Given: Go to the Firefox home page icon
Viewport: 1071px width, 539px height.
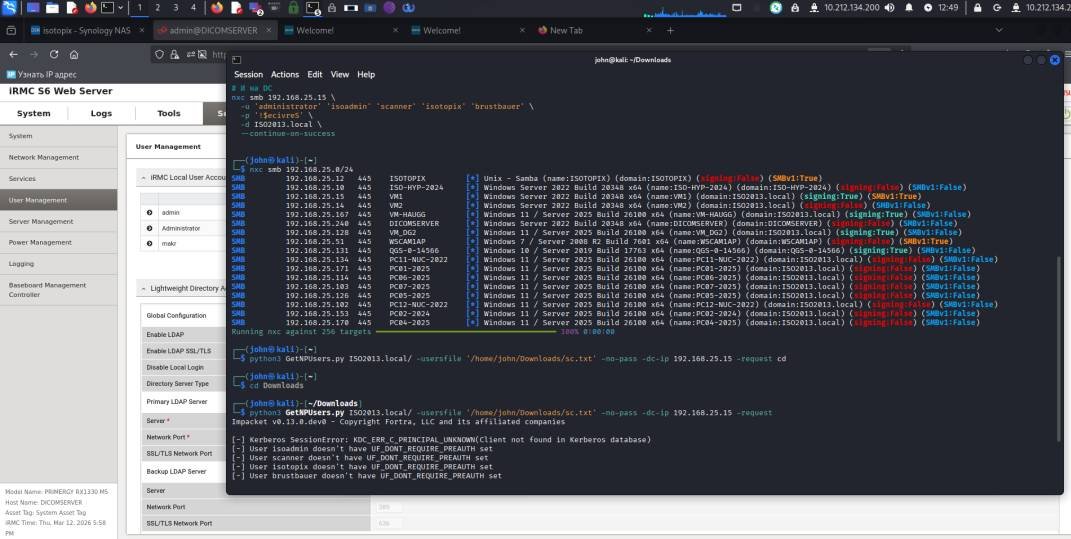Looking at the screenshot, I should click(74, 55).
